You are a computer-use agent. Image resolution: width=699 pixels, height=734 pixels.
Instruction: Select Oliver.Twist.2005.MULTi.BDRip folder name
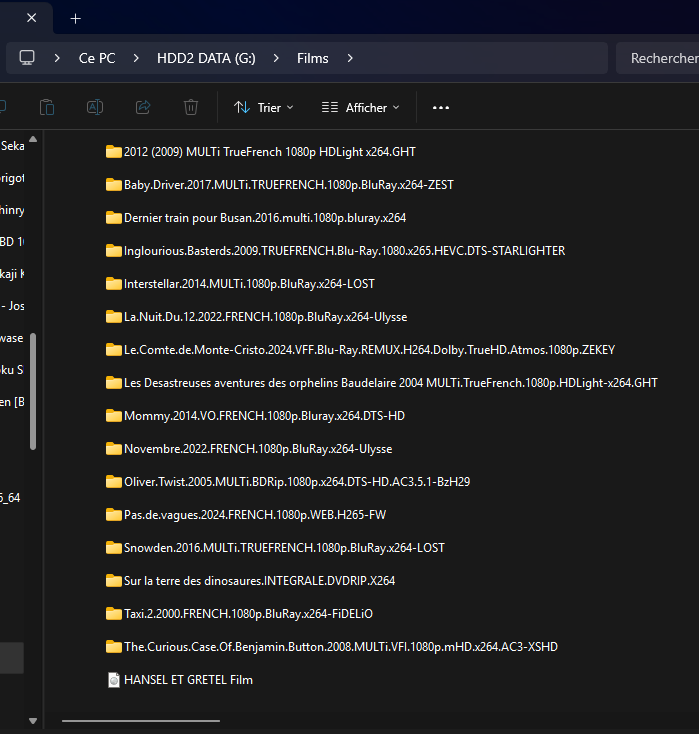pyautogui.click(x=297, y=482)
